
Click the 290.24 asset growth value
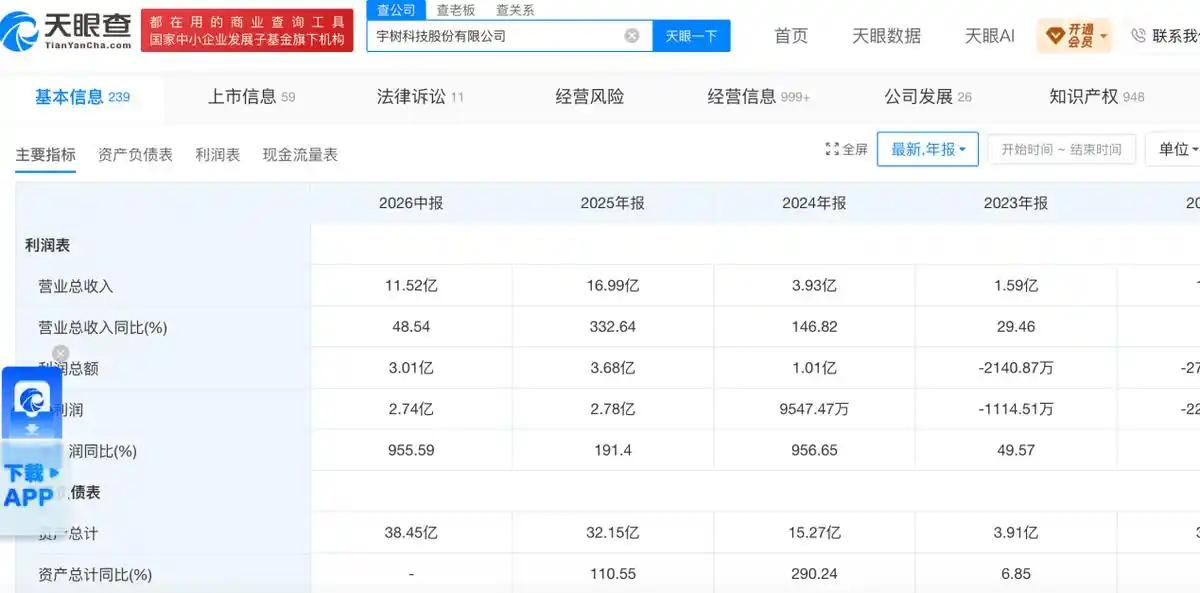pyautogui.click(x=814, y=575)
